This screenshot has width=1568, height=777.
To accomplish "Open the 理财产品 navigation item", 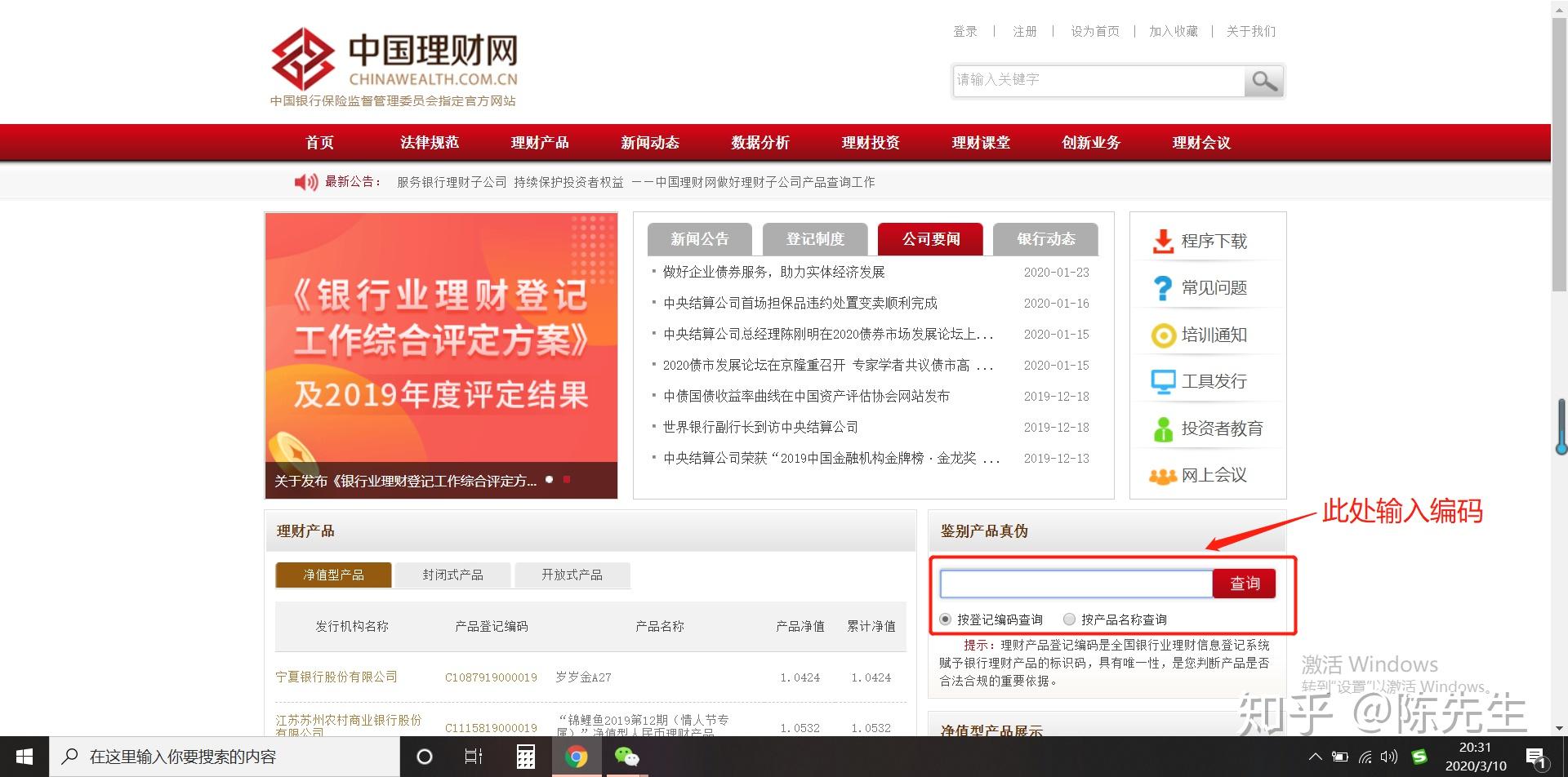I will pyautogui.click(x=540, y=143).
